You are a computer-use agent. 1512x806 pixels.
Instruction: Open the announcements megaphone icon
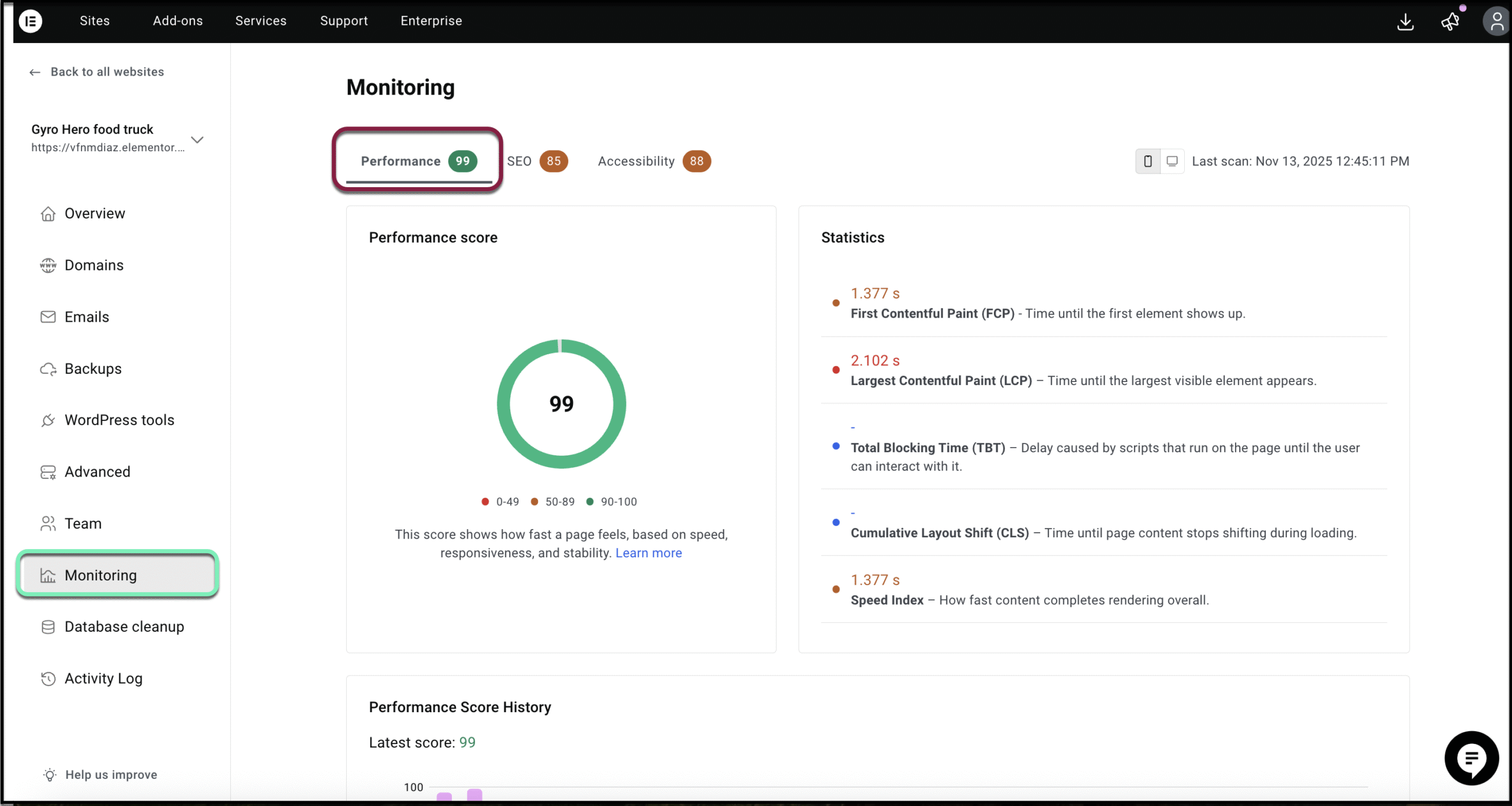coord(1450,22)
